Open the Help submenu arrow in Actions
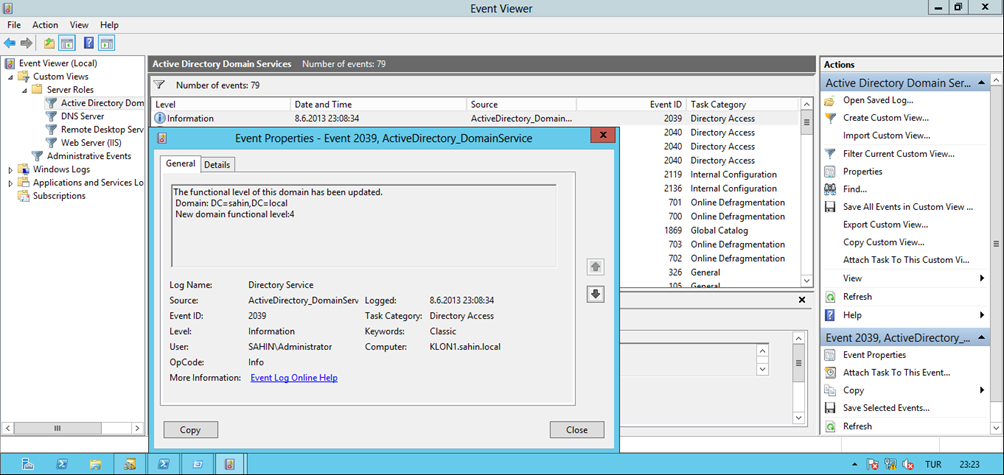The height and width of the screenshot is (475, 1004). [x=982, y=315]
